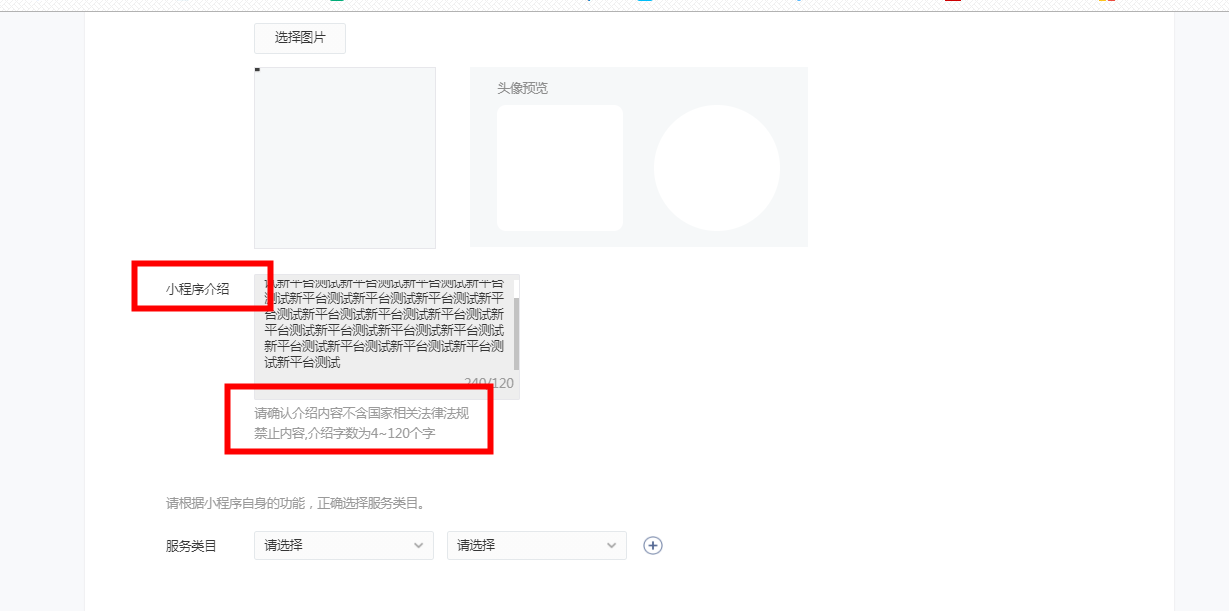Open the second 请选择 category dropdown

point(537,545)
